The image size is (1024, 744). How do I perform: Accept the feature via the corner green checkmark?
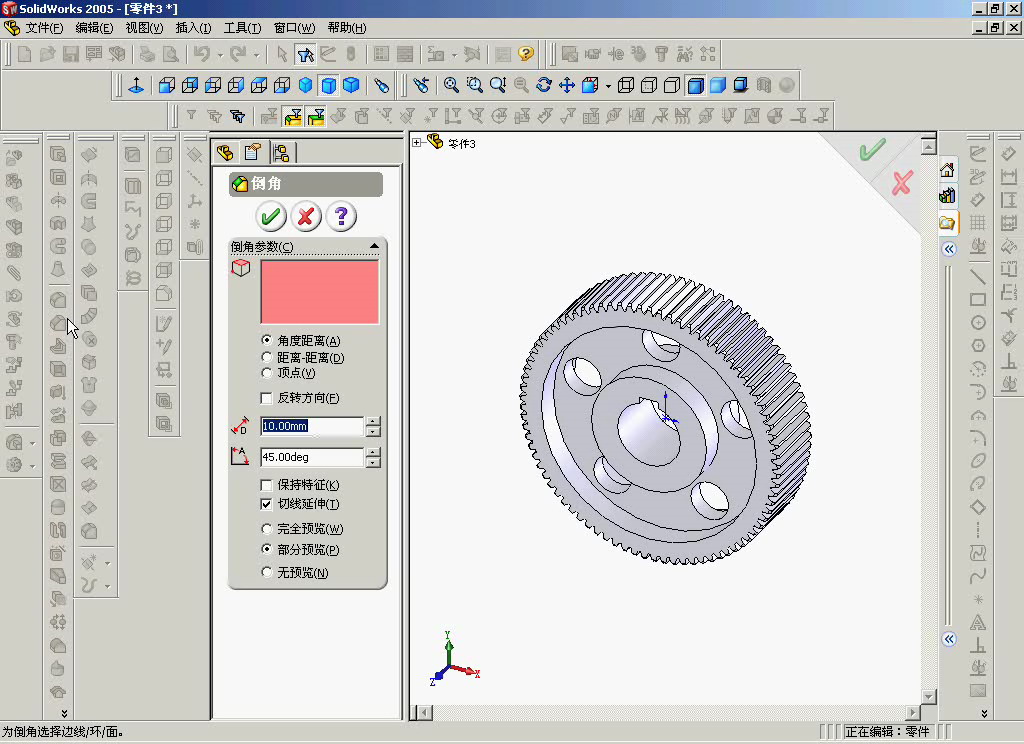tap(872, 150)
